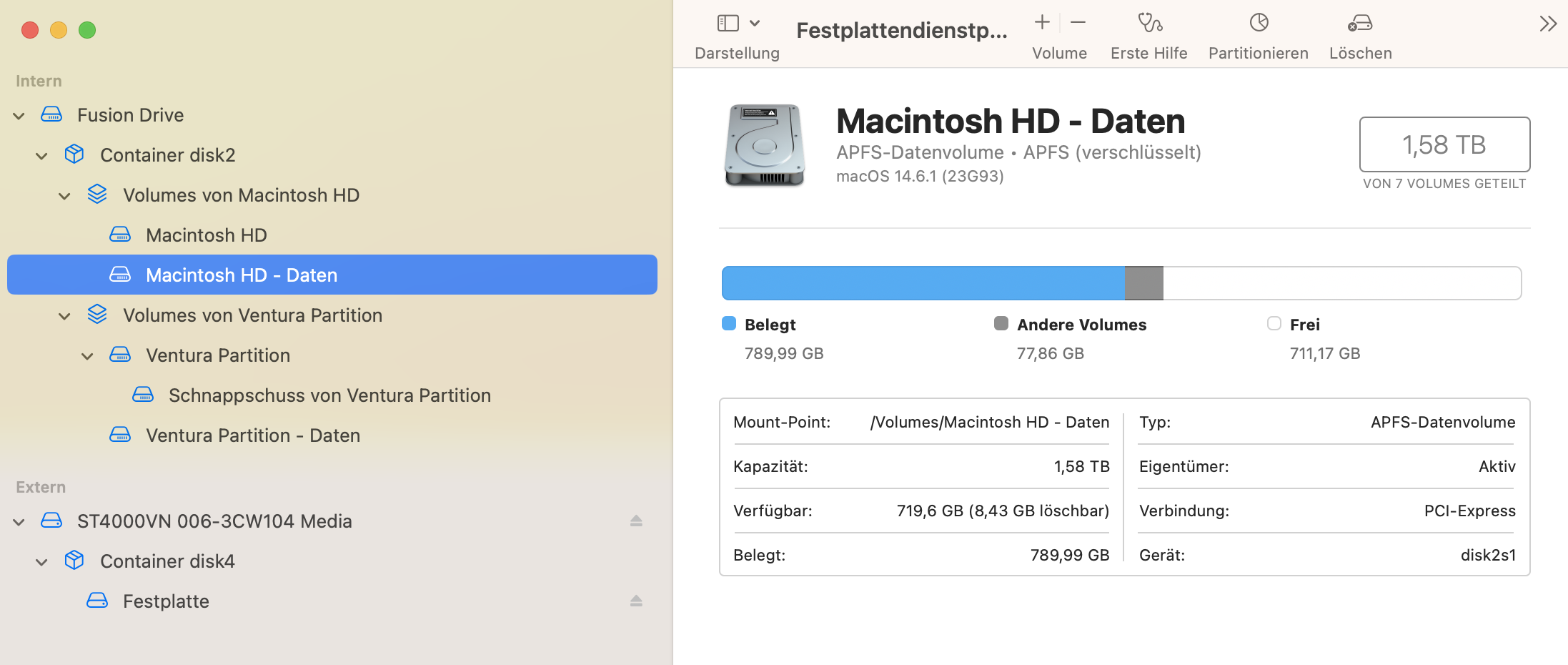Click the large hard drive image
The height and width of the screenshot is (665, 1568).
(765, 146)
